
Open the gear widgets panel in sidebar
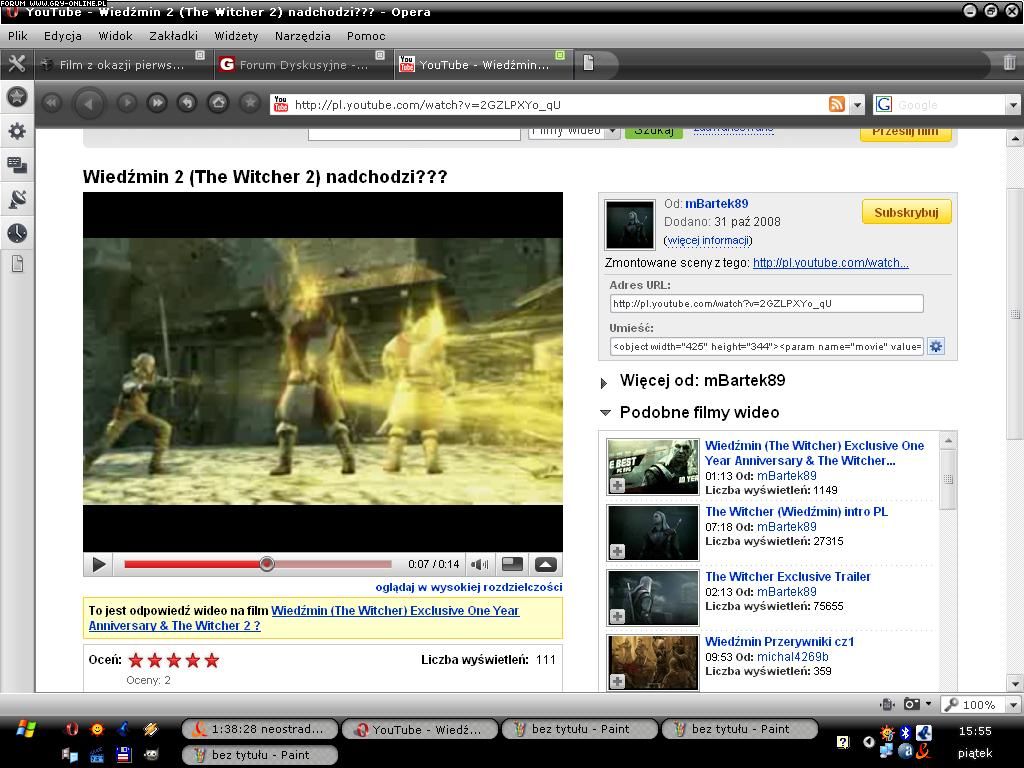coord(17,131)
